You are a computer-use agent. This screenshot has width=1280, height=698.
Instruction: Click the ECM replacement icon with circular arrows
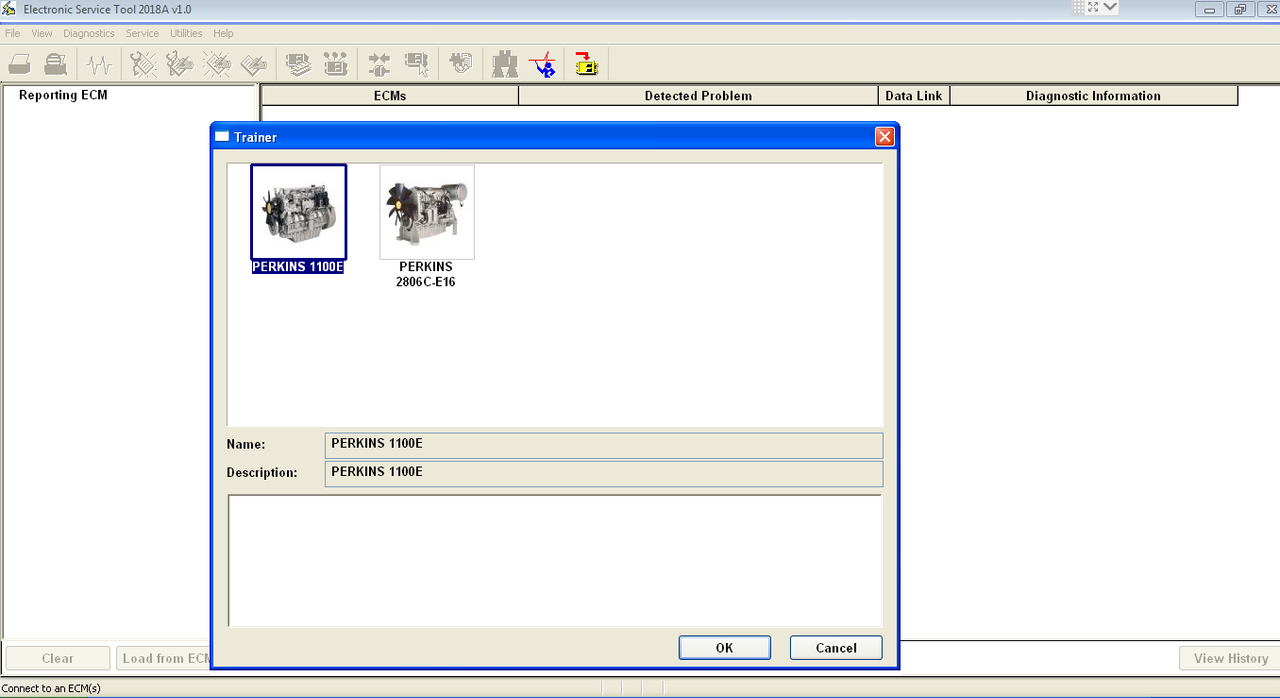click(461, 65)
